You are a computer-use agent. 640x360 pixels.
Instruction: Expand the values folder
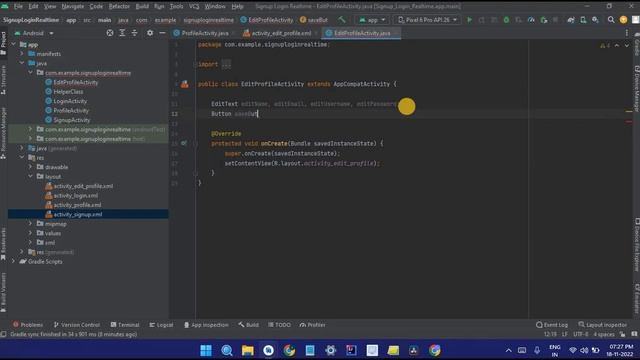tap(30, 233)
